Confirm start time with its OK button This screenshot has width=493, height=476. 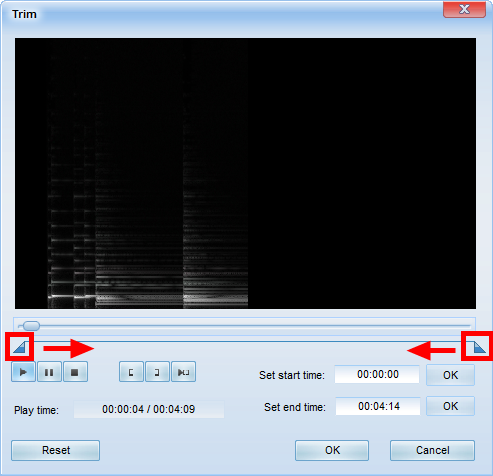450,375
